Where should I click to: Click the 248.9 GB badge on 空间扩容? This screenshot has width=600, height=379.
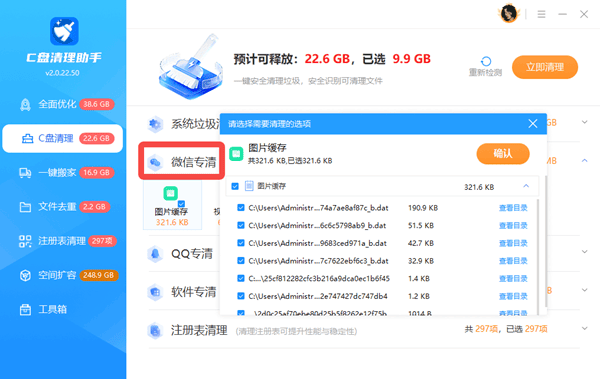(x=99, y=275)
